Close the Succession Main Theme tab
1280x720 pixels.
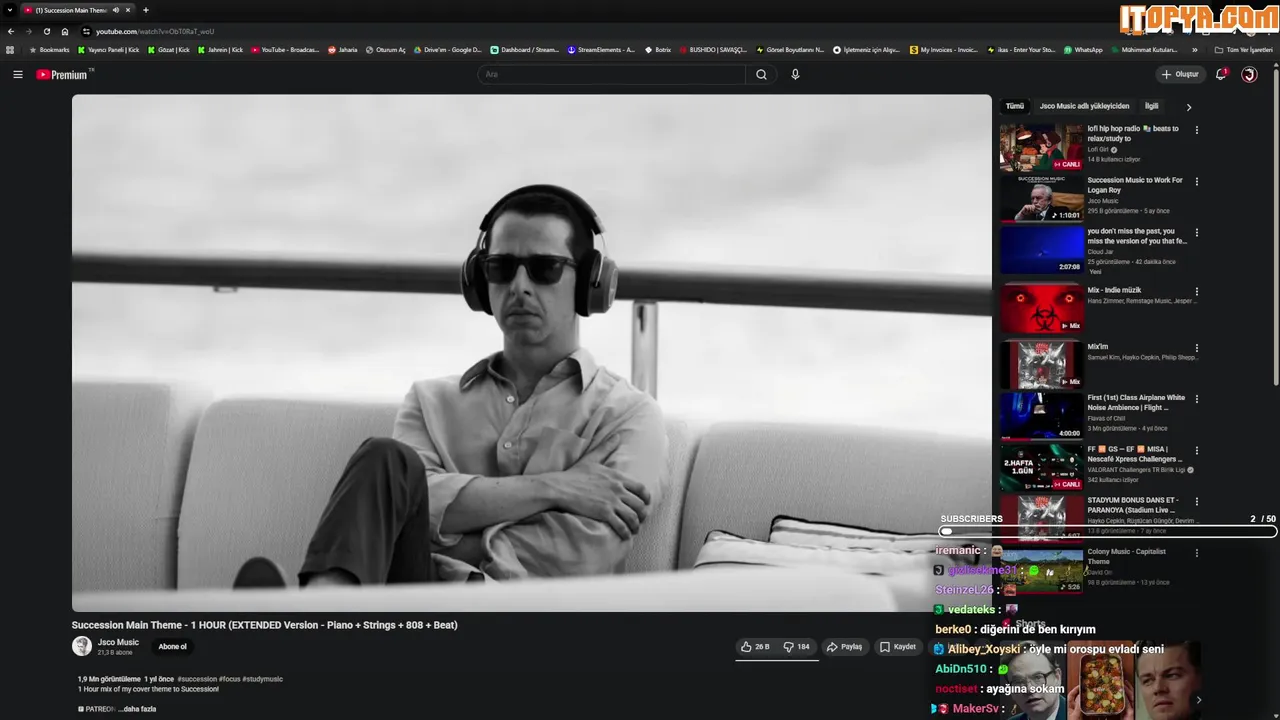tap(128, 10)
